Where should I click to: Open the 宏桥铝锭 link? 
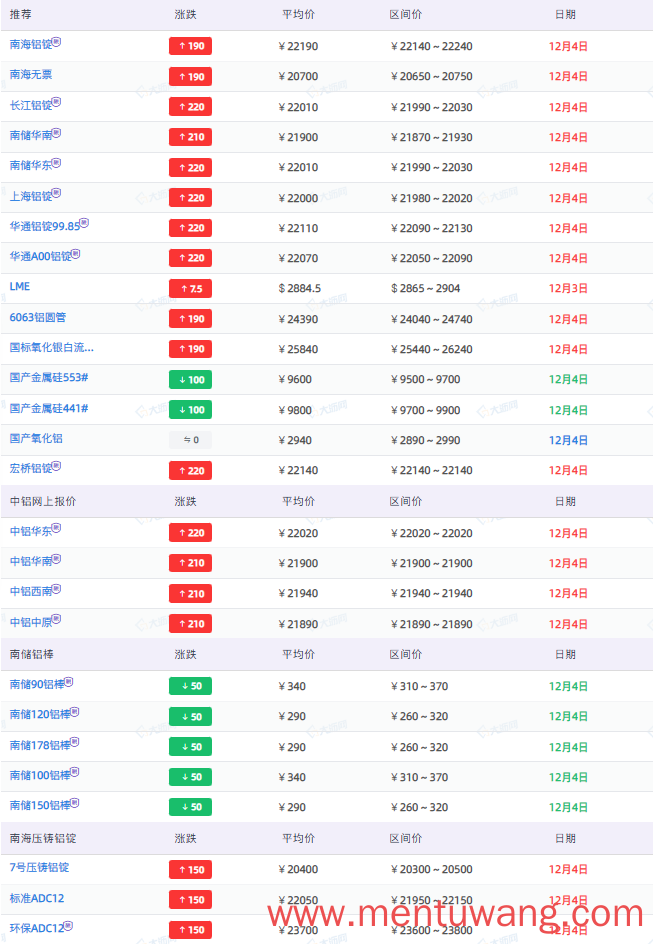click(31, 469)
